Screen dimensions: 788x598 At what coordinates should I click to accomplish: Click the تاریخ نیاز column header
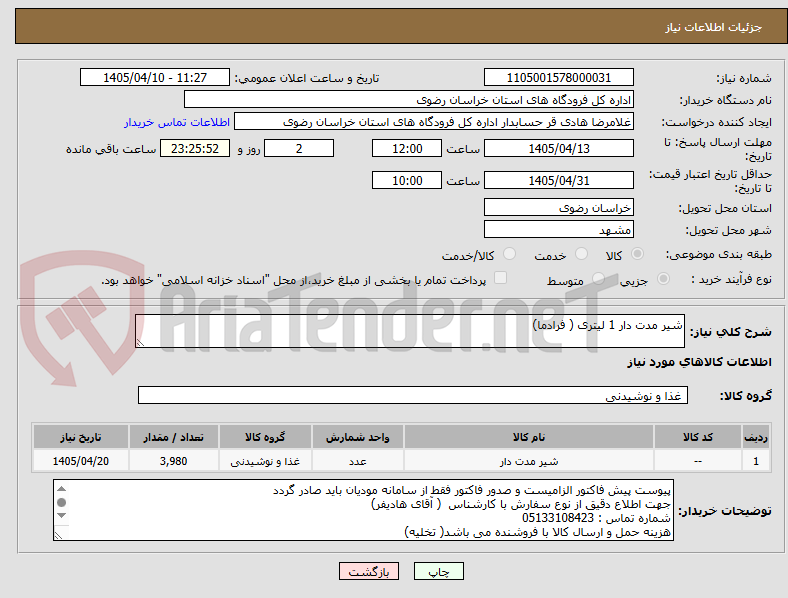click(x=80, y=437)
